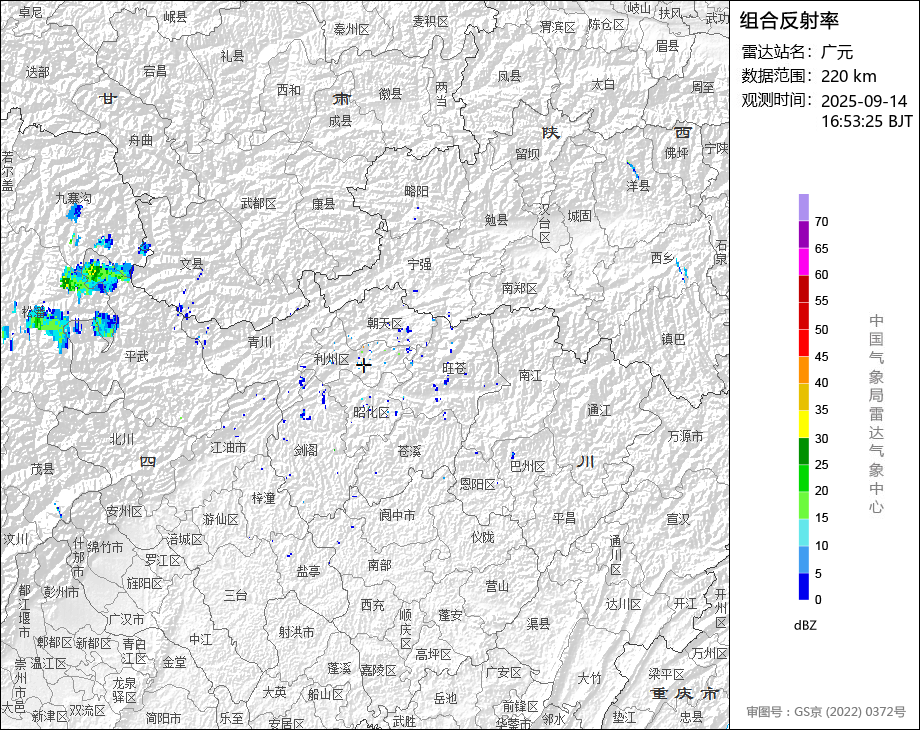Click the 剑阁 map label
The image size is (920, 730).
pos(306,450)
